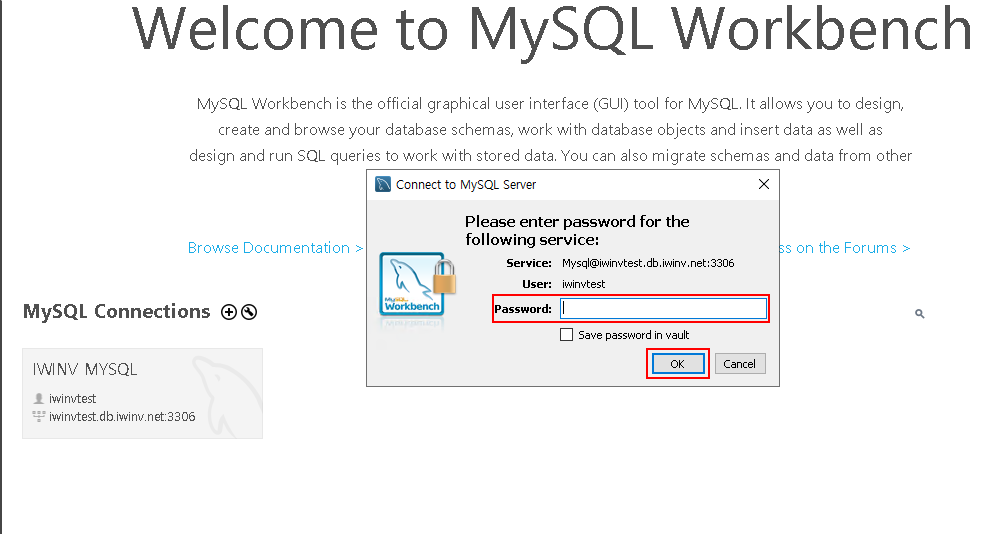Click iwinvtest.db.iwinv.net:3306 host text on tile
991x534 pixels.
[x=122, y=416]
